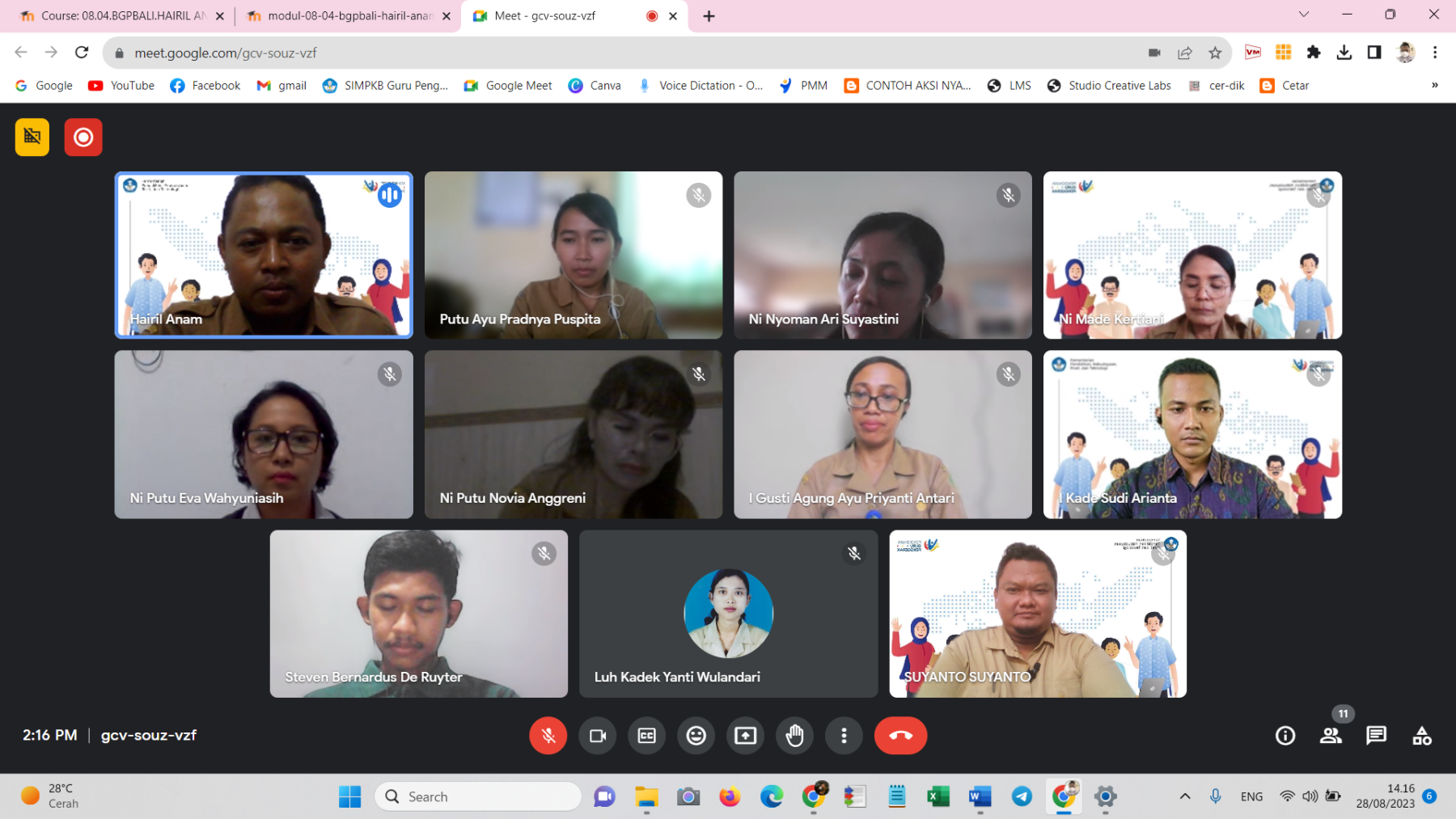Raise hand in the meeting
This screenshot has height=819, width=1456.
794,735
